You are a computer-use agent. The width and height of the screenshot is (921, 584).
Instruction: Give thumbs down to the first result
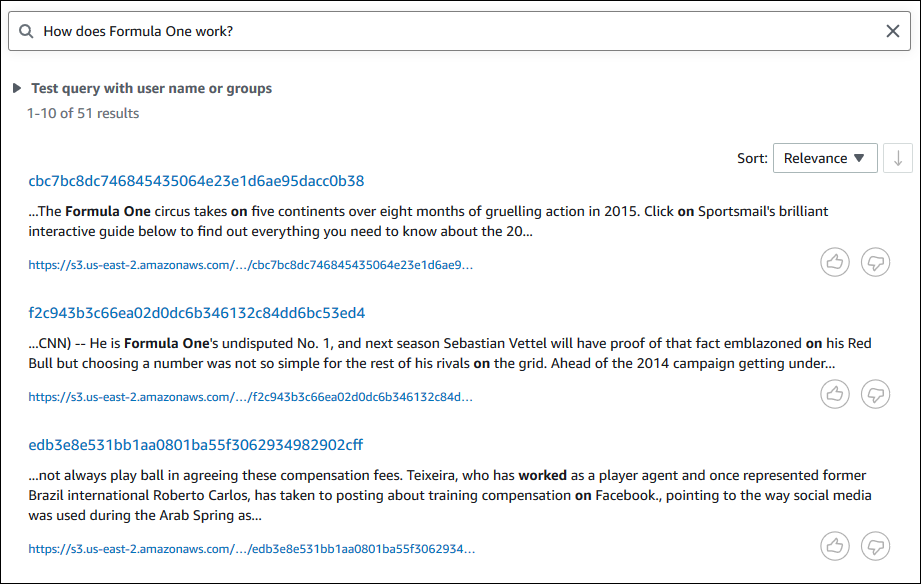click(875, 262)
